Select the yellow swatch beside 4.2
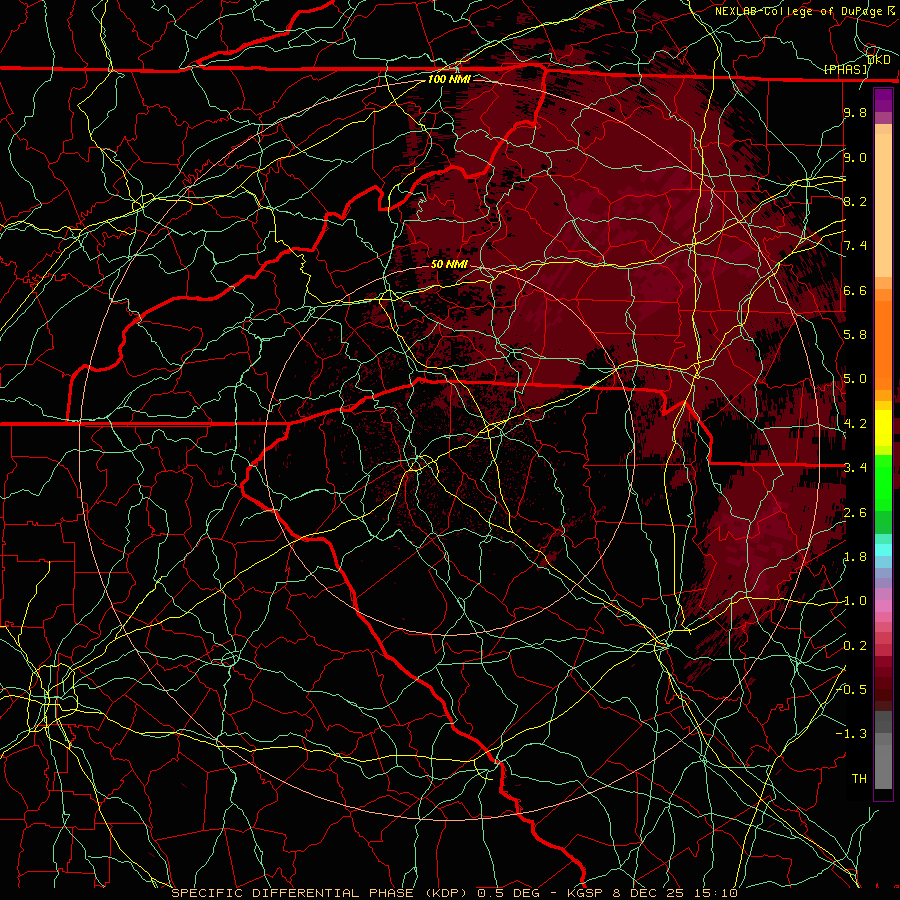The width and height of the screenshot is (900, 900). click(883, 428)
